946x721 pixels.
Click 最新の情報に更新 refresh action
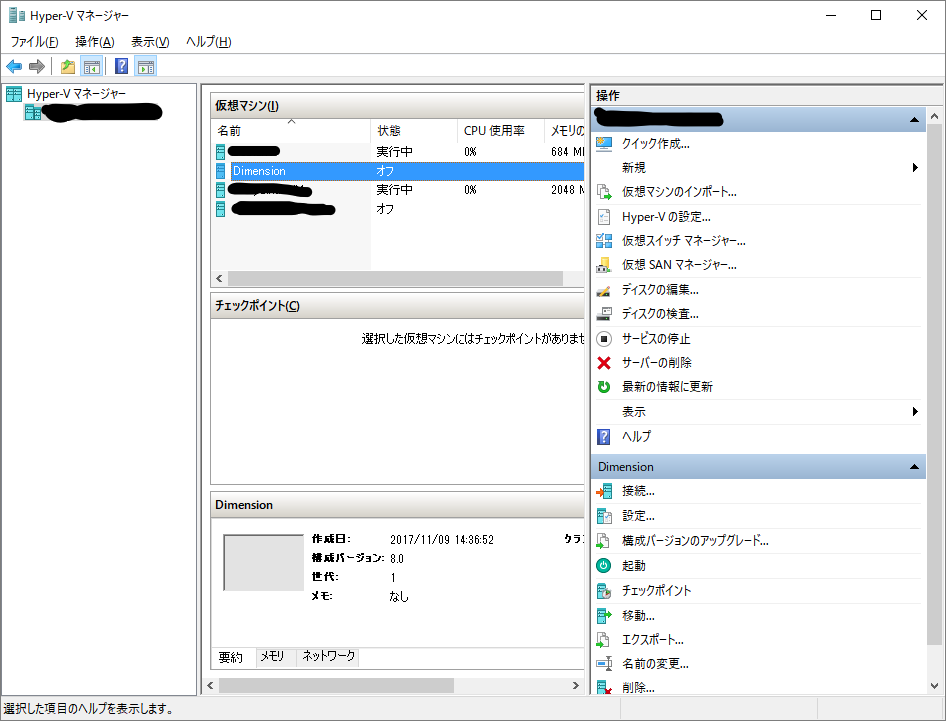point(667,387)
